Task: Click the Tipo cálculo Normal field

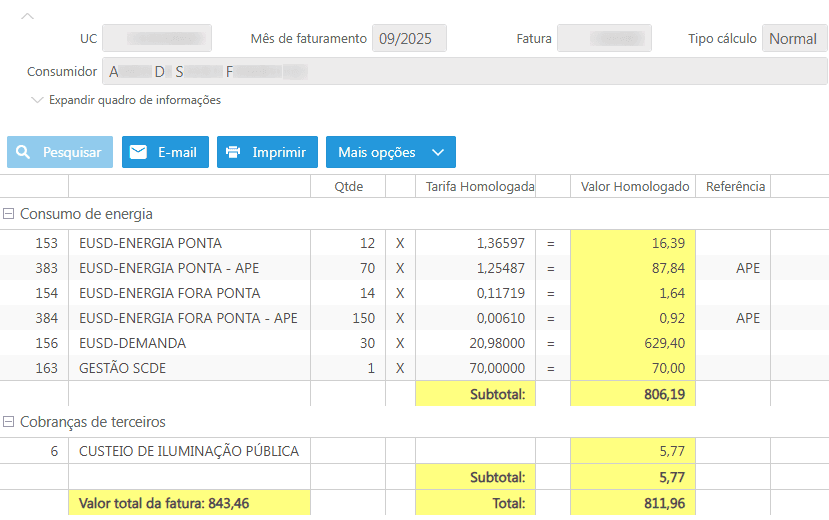Action: coord(793,39)
